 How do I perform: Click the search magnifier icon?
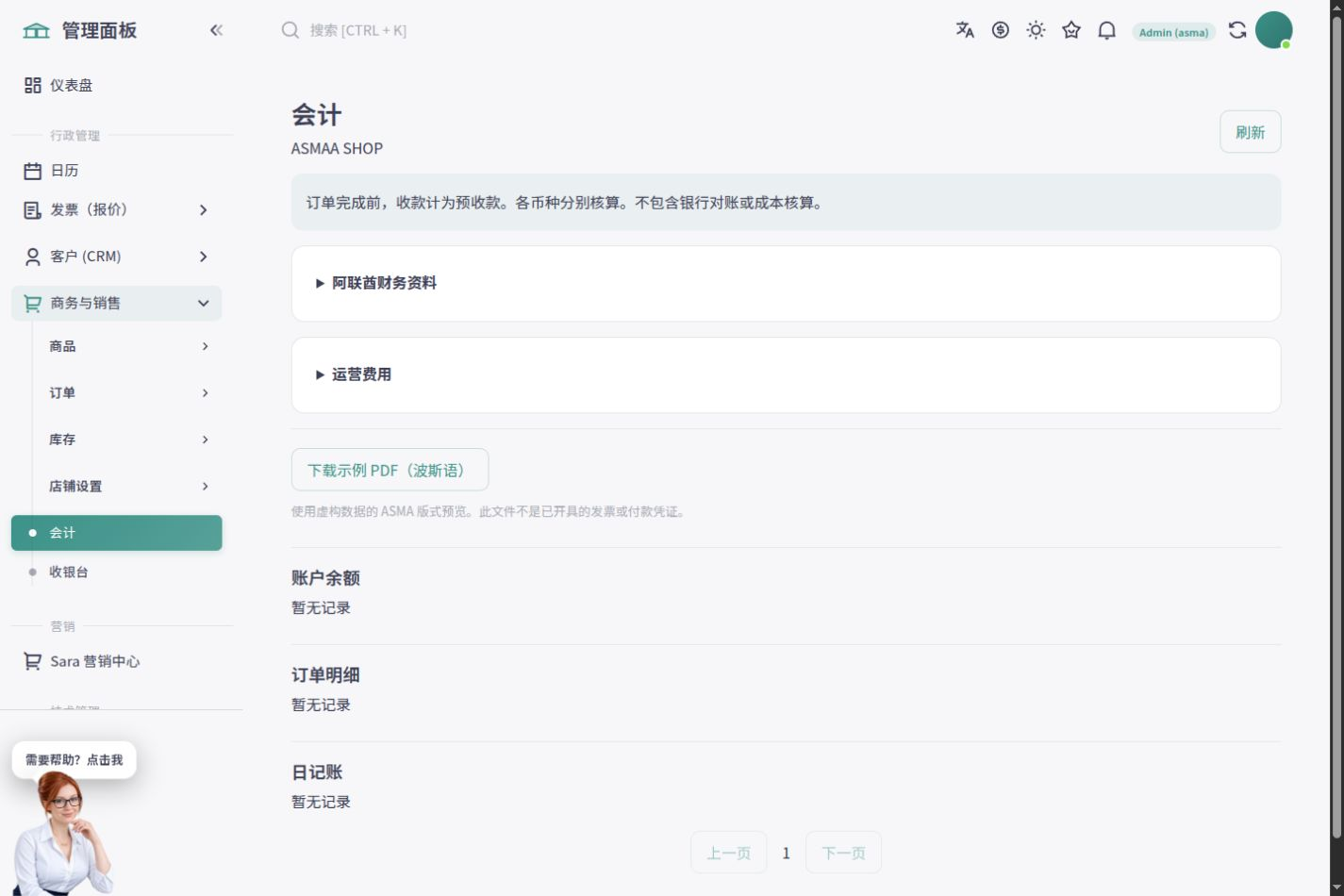pyautogui.click(x=290, y=30)
